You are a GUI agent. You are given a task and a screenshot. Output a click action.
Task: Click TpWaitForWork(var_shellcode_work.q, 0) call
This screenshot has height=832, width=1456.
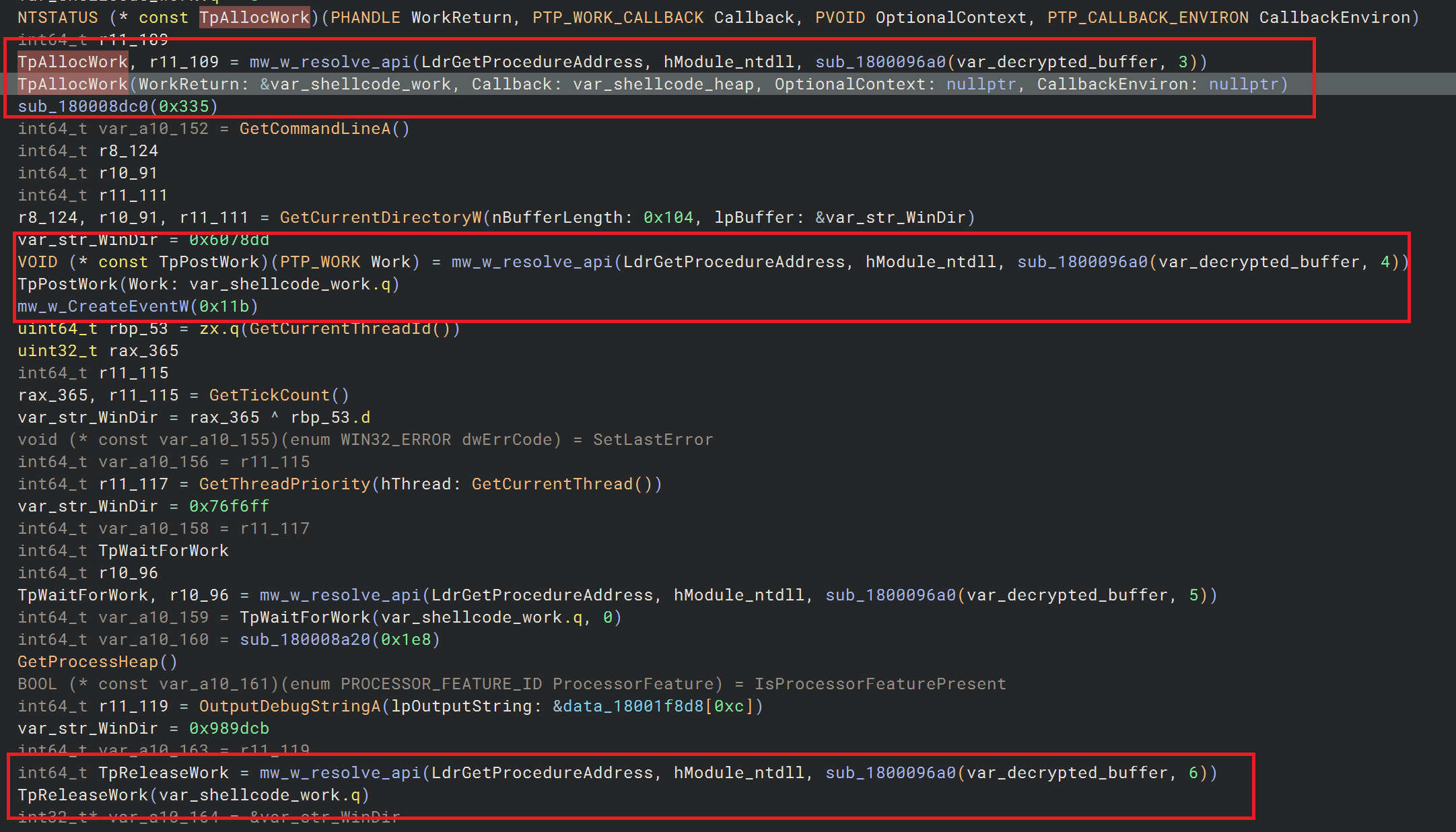click(x=431, y=617)
